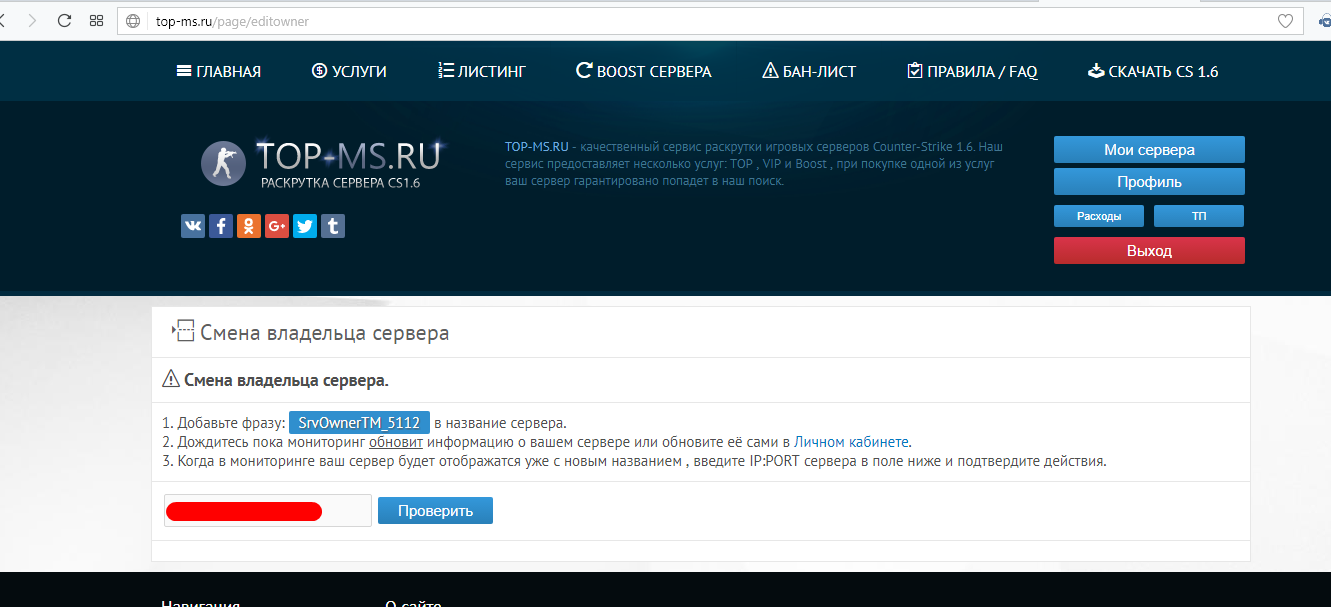Select the SrvOwnerTM_5112 phrase badge
1331x607 pixels.
tap(360, 423)
